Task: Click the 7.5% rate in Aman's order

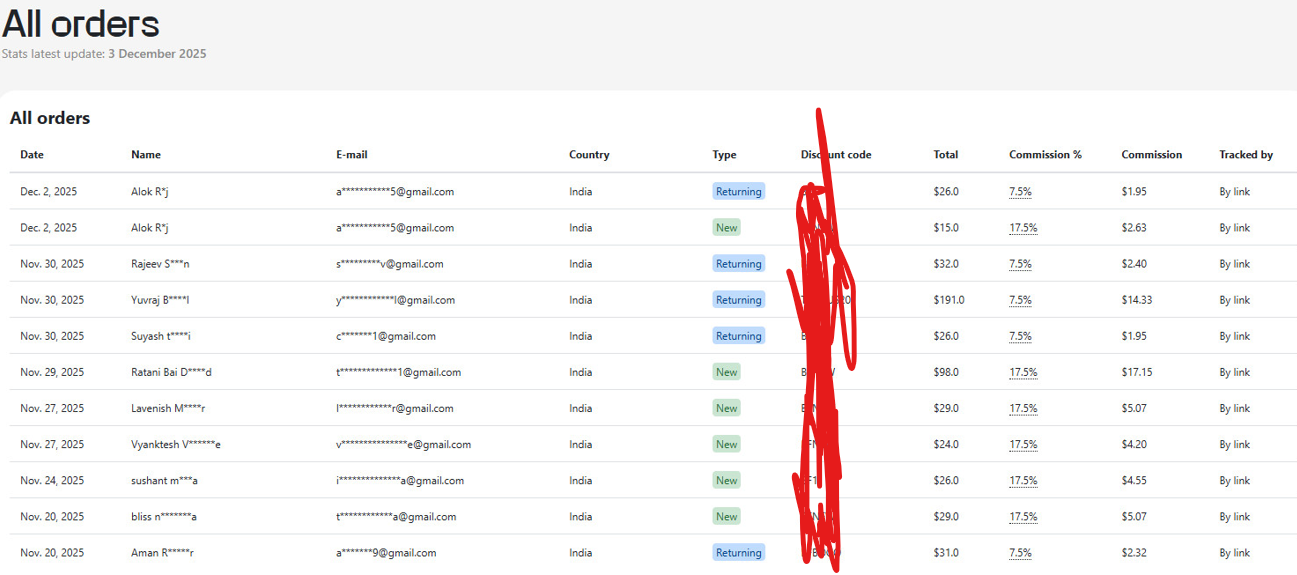Action: (x=1020, y=553)
